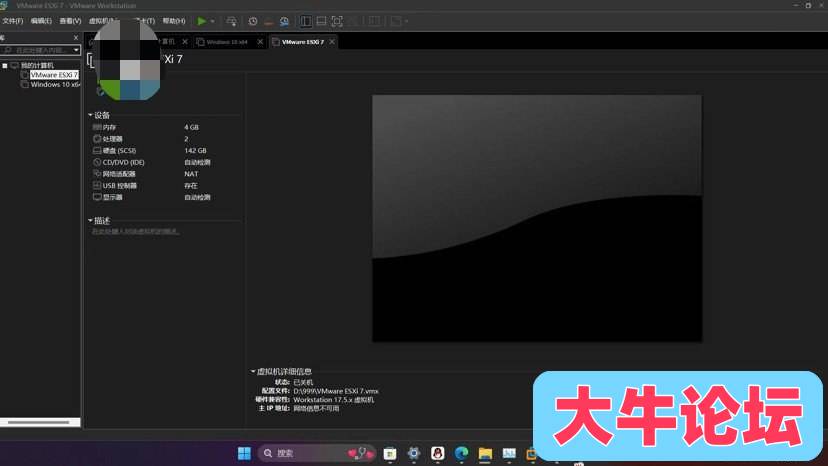Viewport: 828px width, 466px height.
Task: Power on the virtual machine with green play button
Action: [201, 21]
